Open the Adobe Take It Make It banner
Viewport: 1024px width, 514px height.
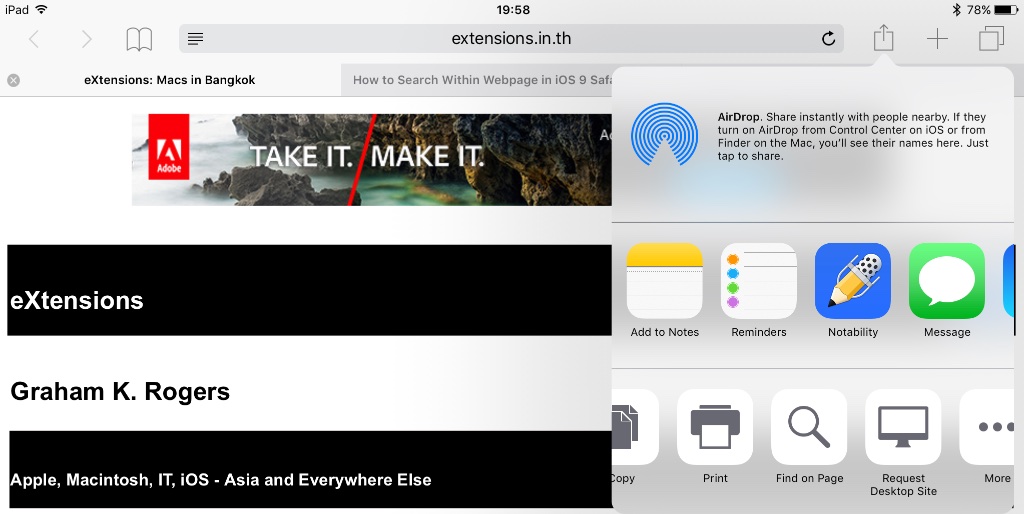pyautogui.click(x=372, y=159)
